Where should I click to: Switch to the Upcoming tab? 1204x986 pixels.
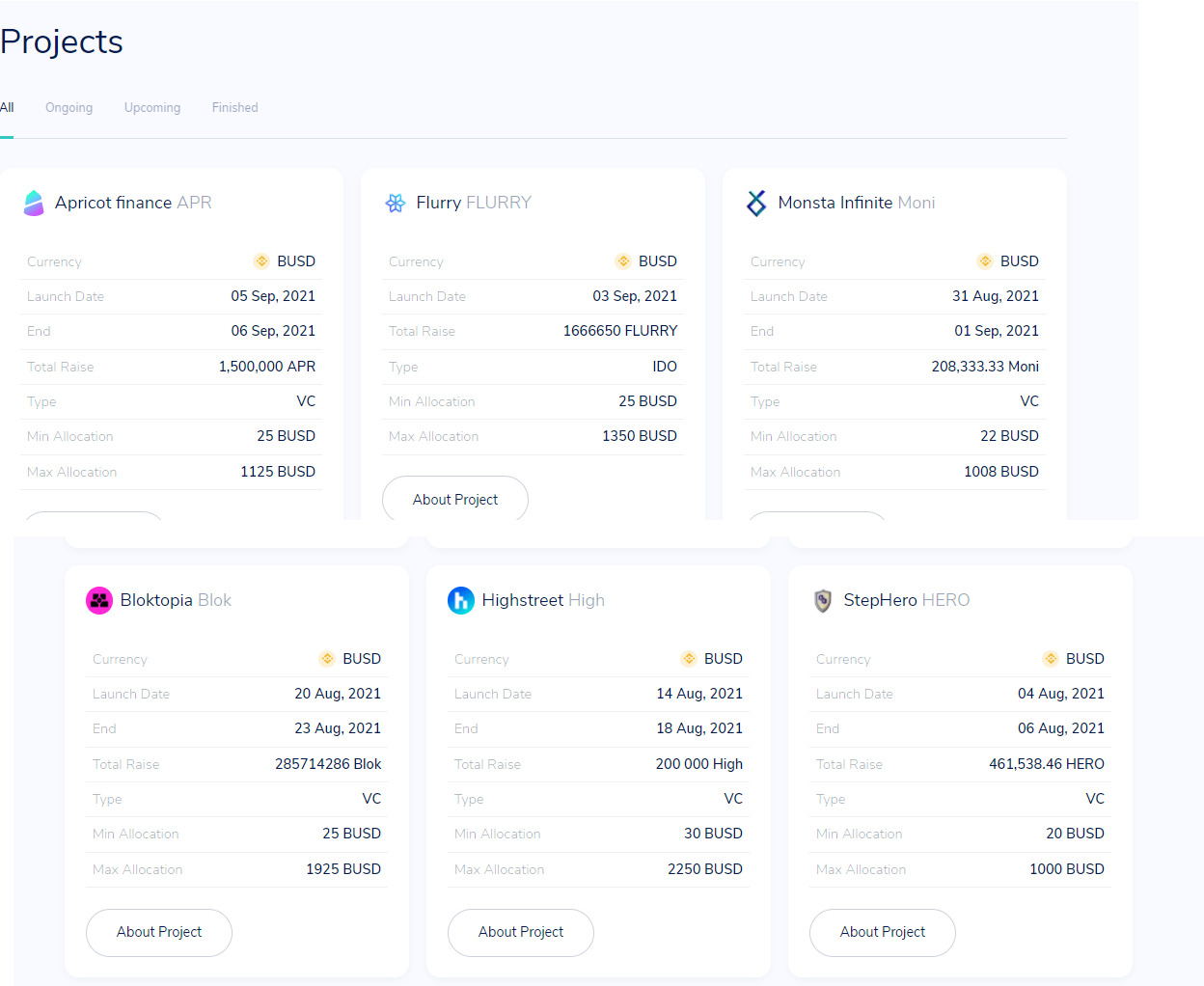(152, 107)
